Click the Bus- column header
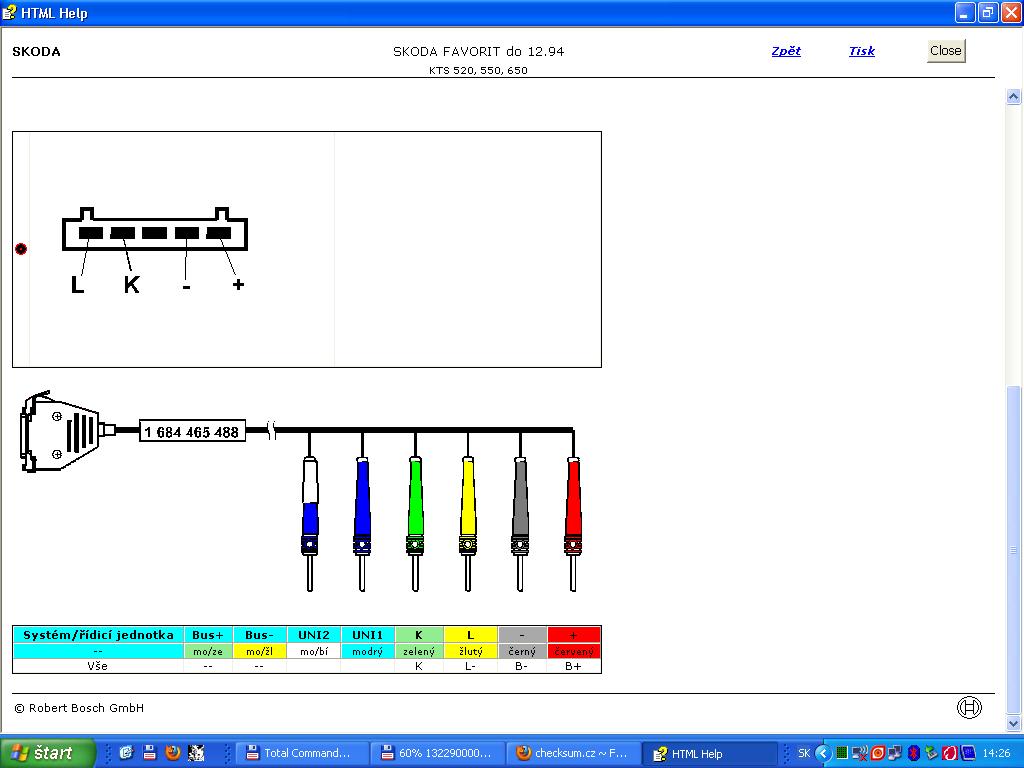 pos(259,635)
